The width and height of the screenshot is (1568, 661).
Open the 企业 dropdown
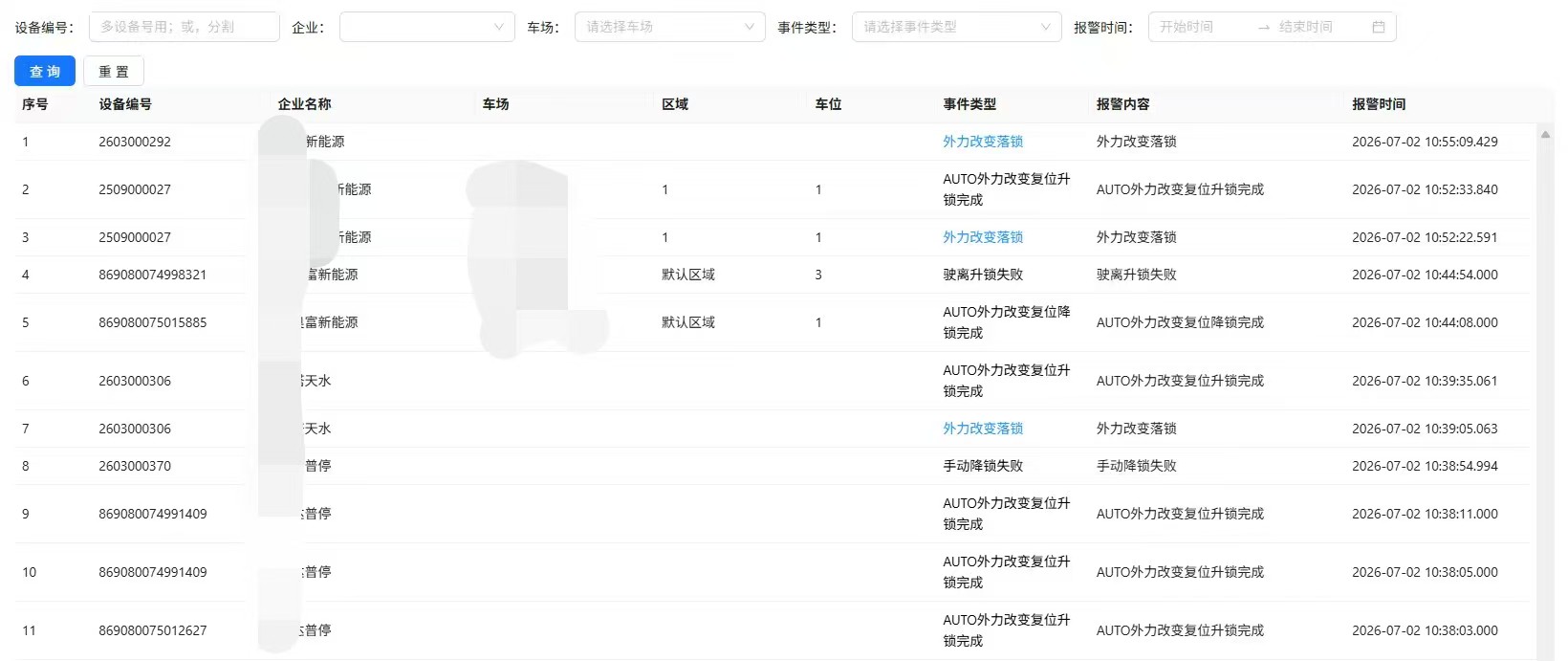(426, 27)
